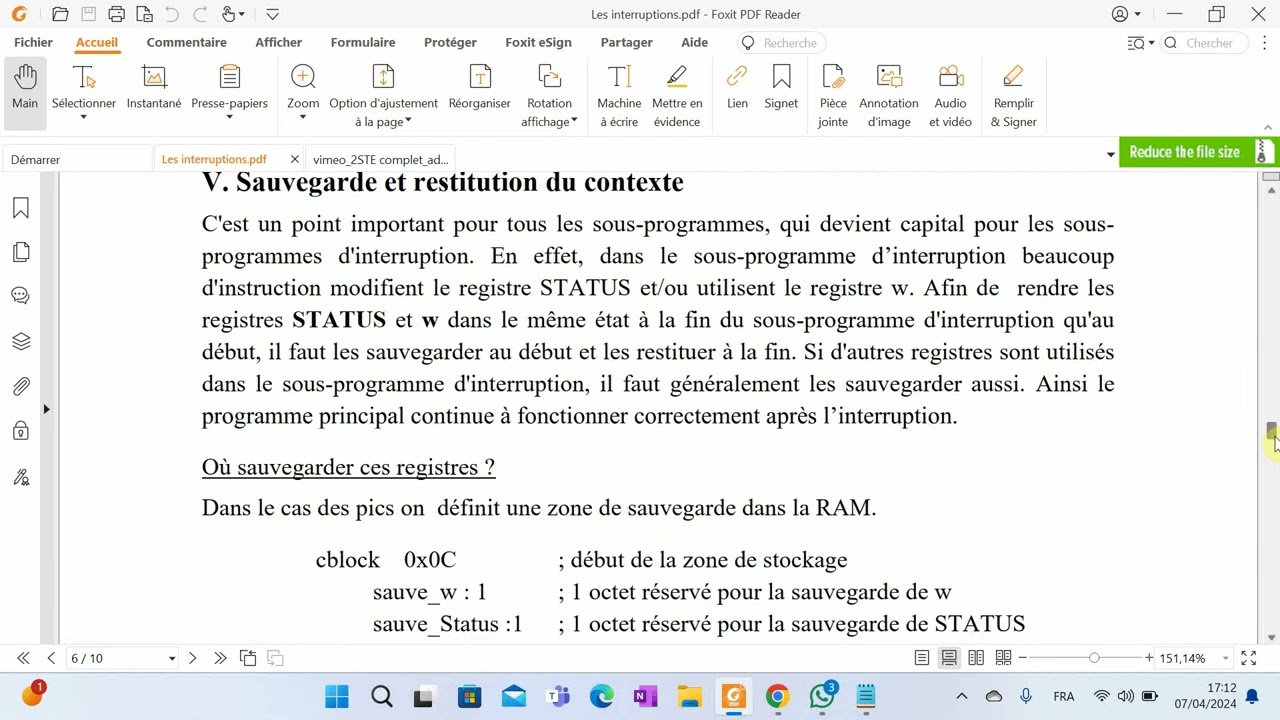This screenshot has height=720, width=1280.
Task: Select the Machine à écrire tool
Action: click(619, 95)
